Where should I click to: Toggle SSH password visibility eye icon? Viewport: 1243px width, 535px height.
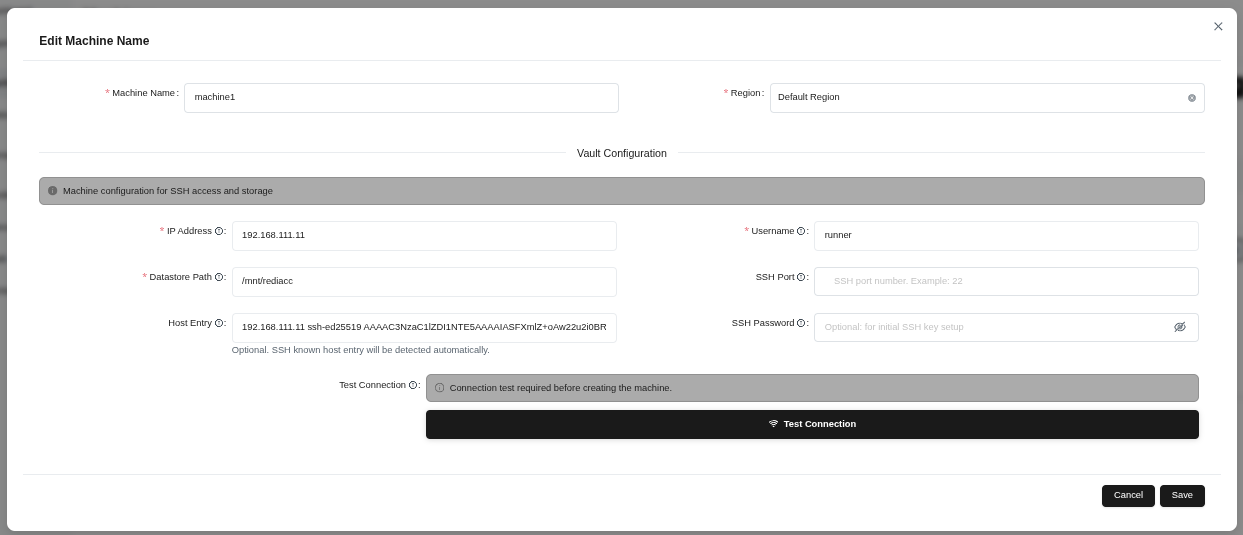pos(1180,327)
